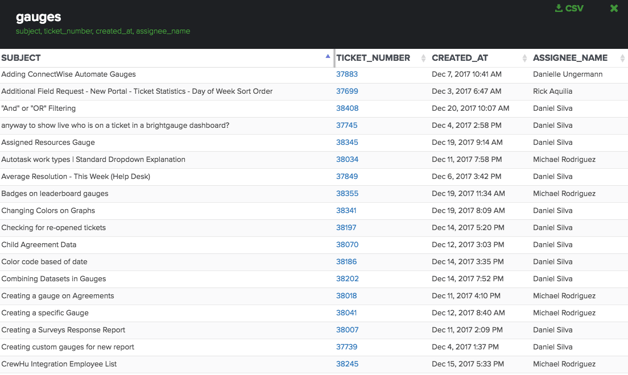628x375 pixels.
Task: Select subject '"And" or "OR" Filtering'
Action: 38,109
